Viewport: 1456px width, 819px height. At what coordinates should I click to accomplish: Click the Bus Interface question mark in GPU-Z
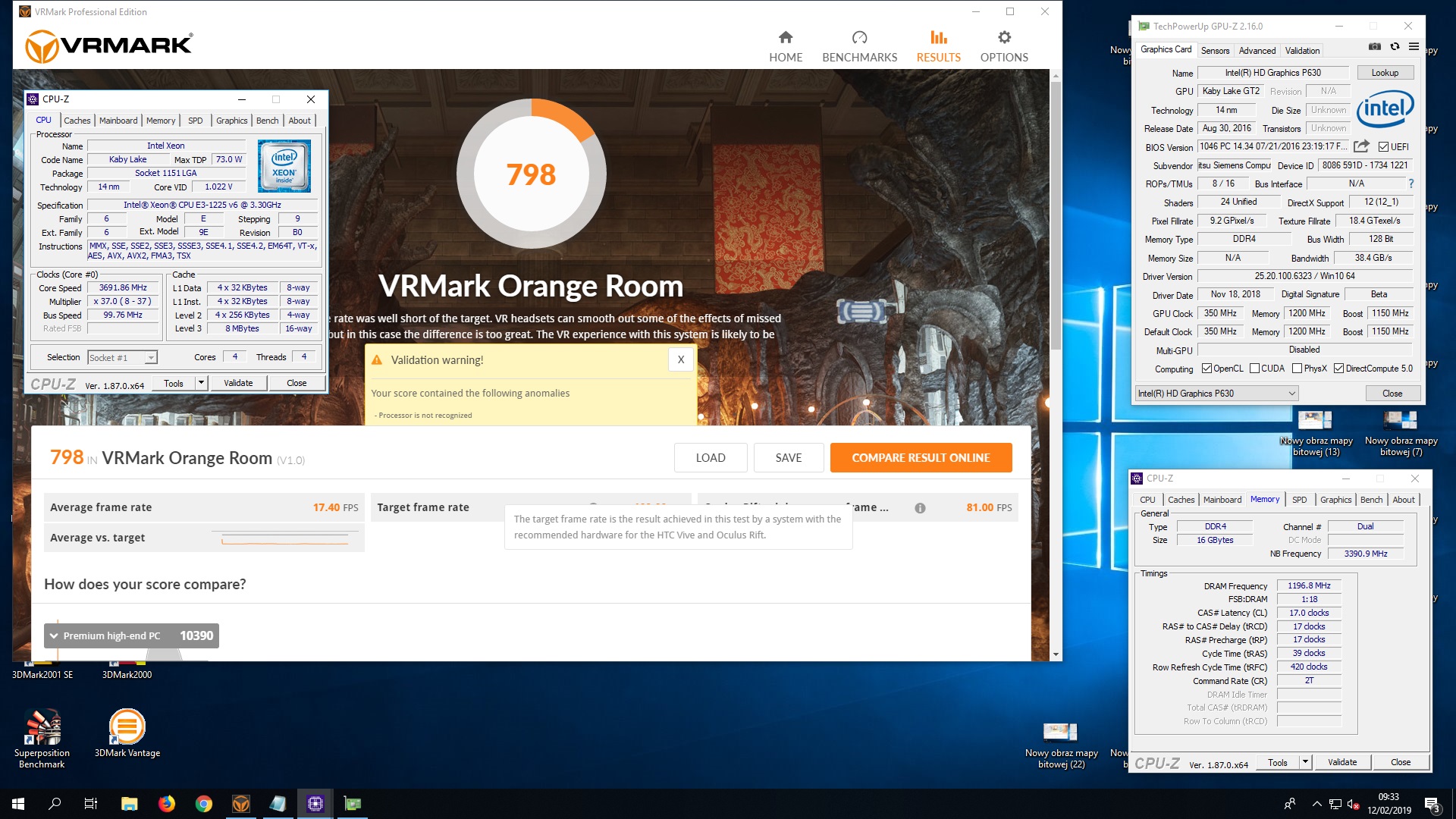point(1411,184)
